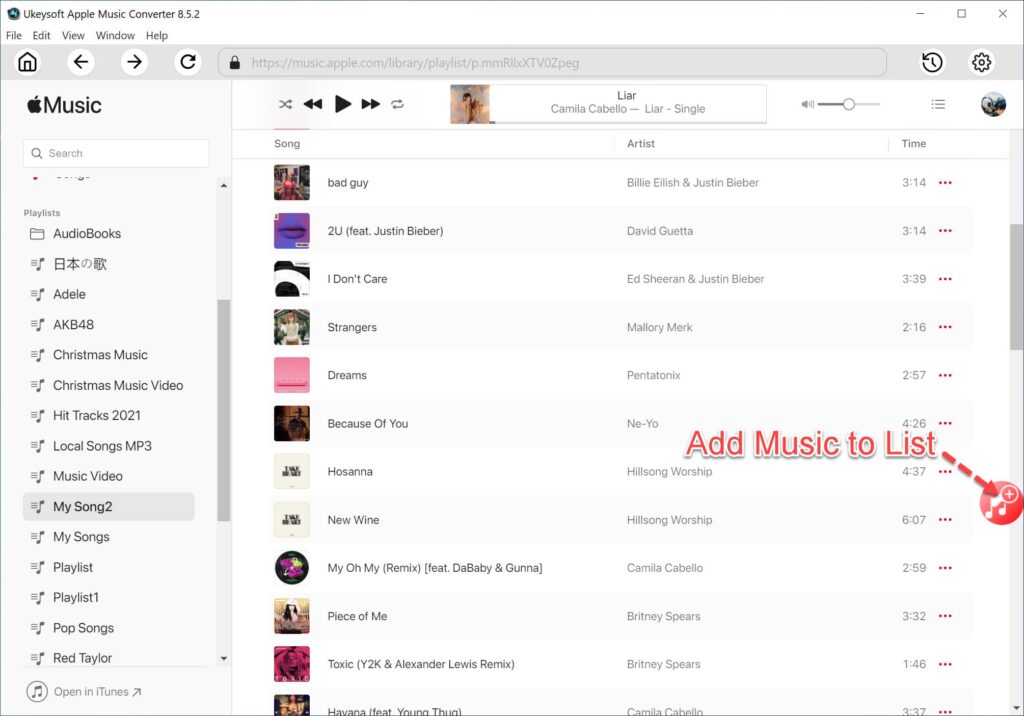Screen dimensions: 1024x716
Task: Click artist Mallory Merk
Action: pyautogui.click(x=660, y=327)
